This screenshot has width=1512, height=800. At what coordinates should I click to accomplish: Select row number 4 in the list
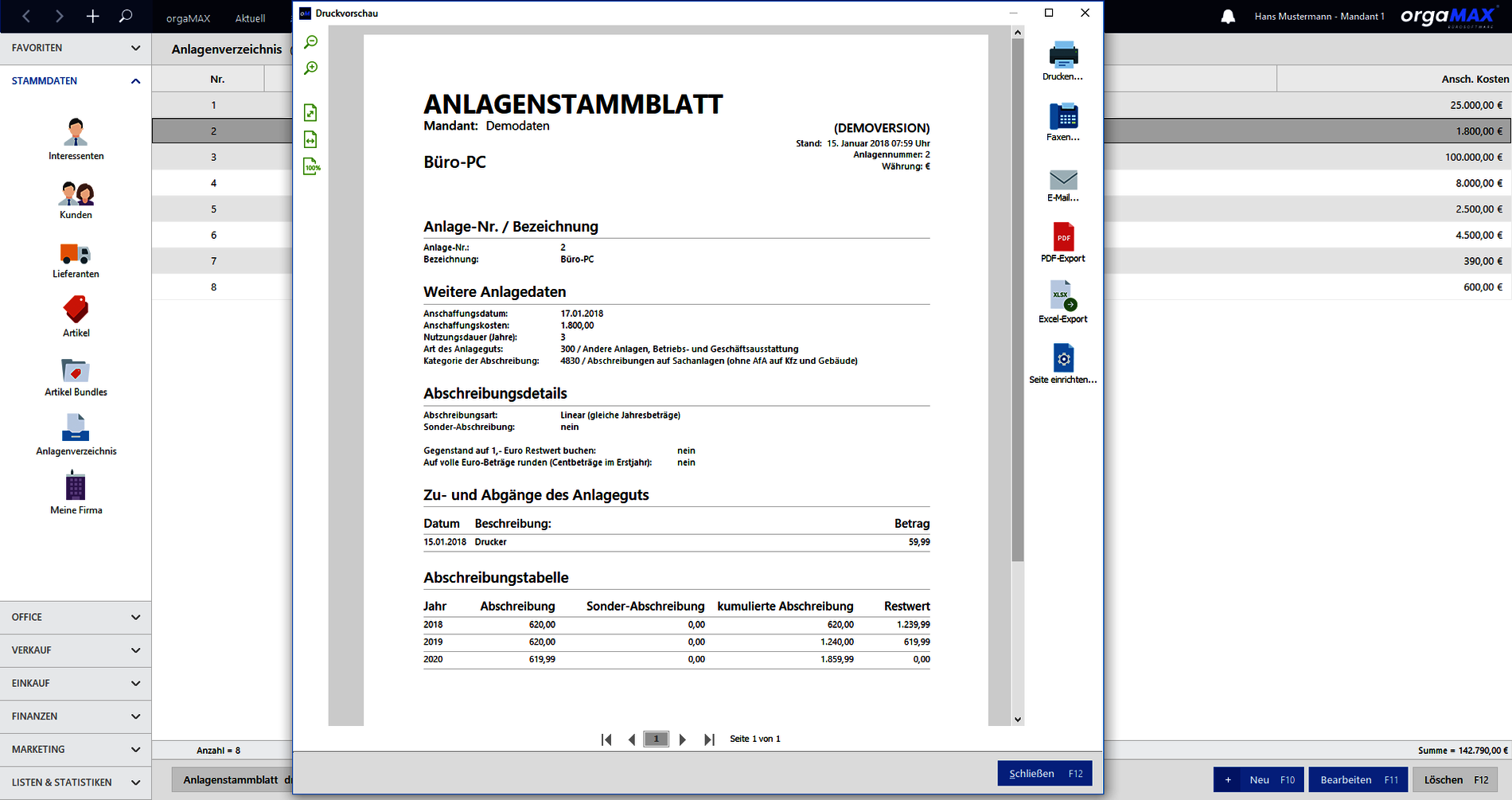point(213,183)
